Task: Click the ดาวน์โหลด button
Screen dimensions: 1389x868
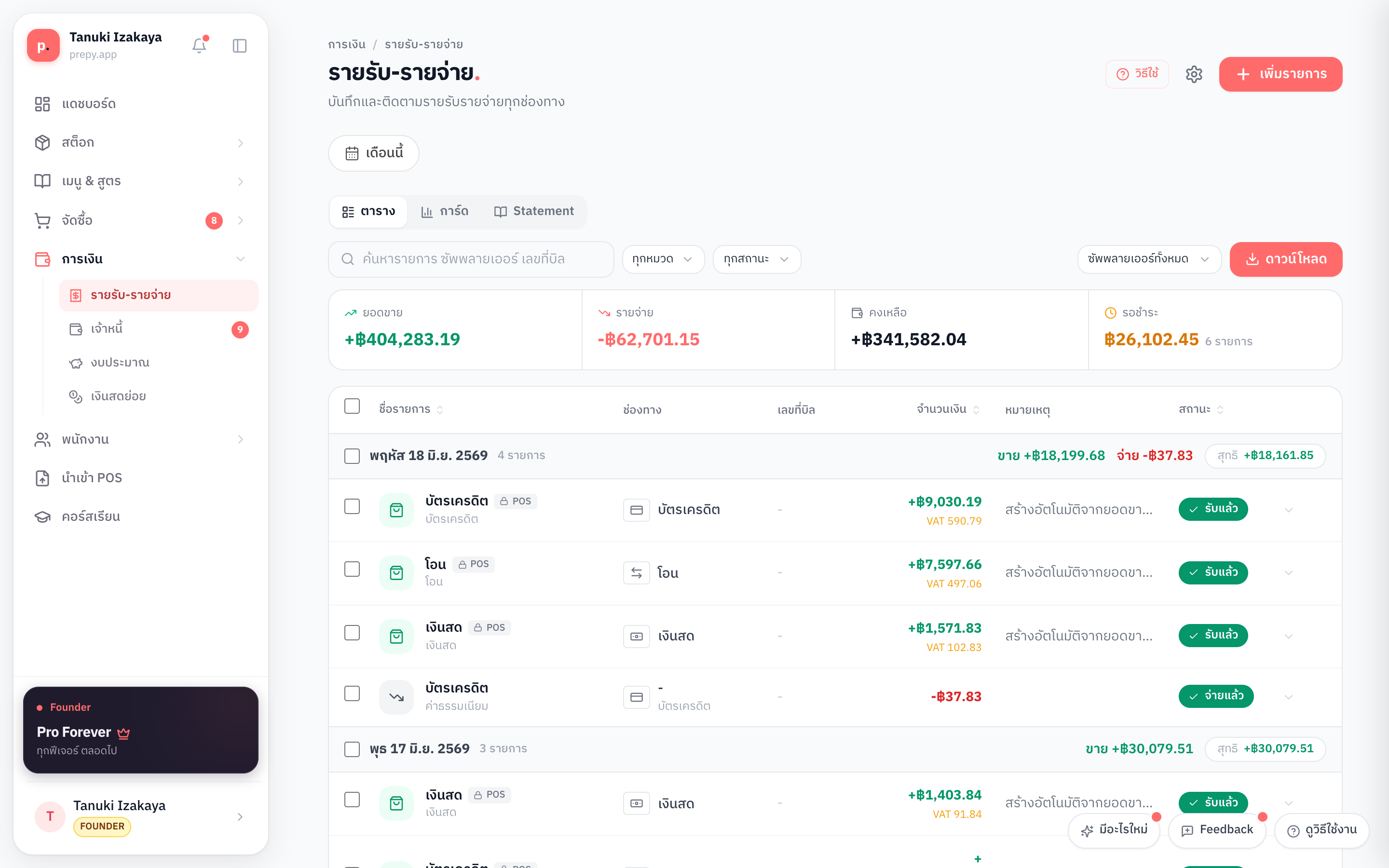Action: (x=1286, y=259)
